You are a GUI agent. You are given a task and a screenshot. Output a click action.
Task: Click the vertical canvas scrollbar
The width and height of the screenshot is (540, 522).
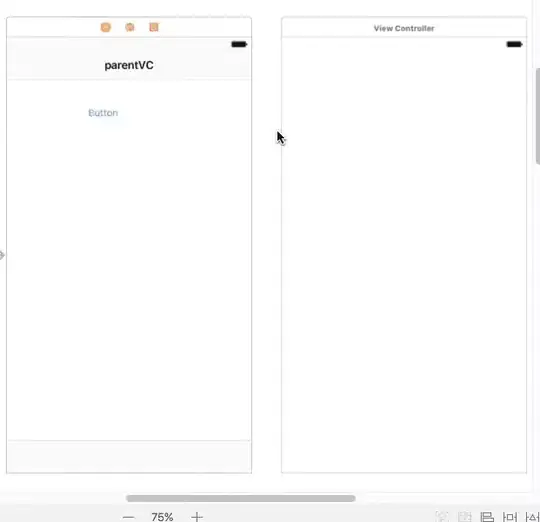point(538,116)
